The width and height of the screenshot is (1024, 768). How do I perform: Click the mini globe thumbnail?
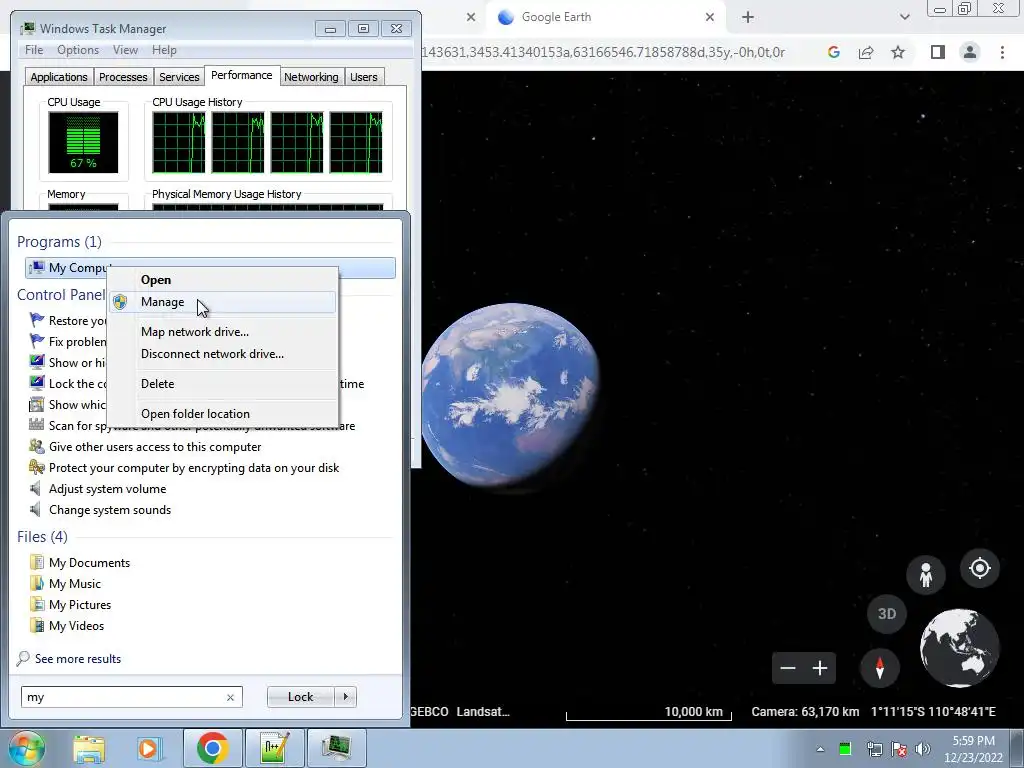coord(959,648)
